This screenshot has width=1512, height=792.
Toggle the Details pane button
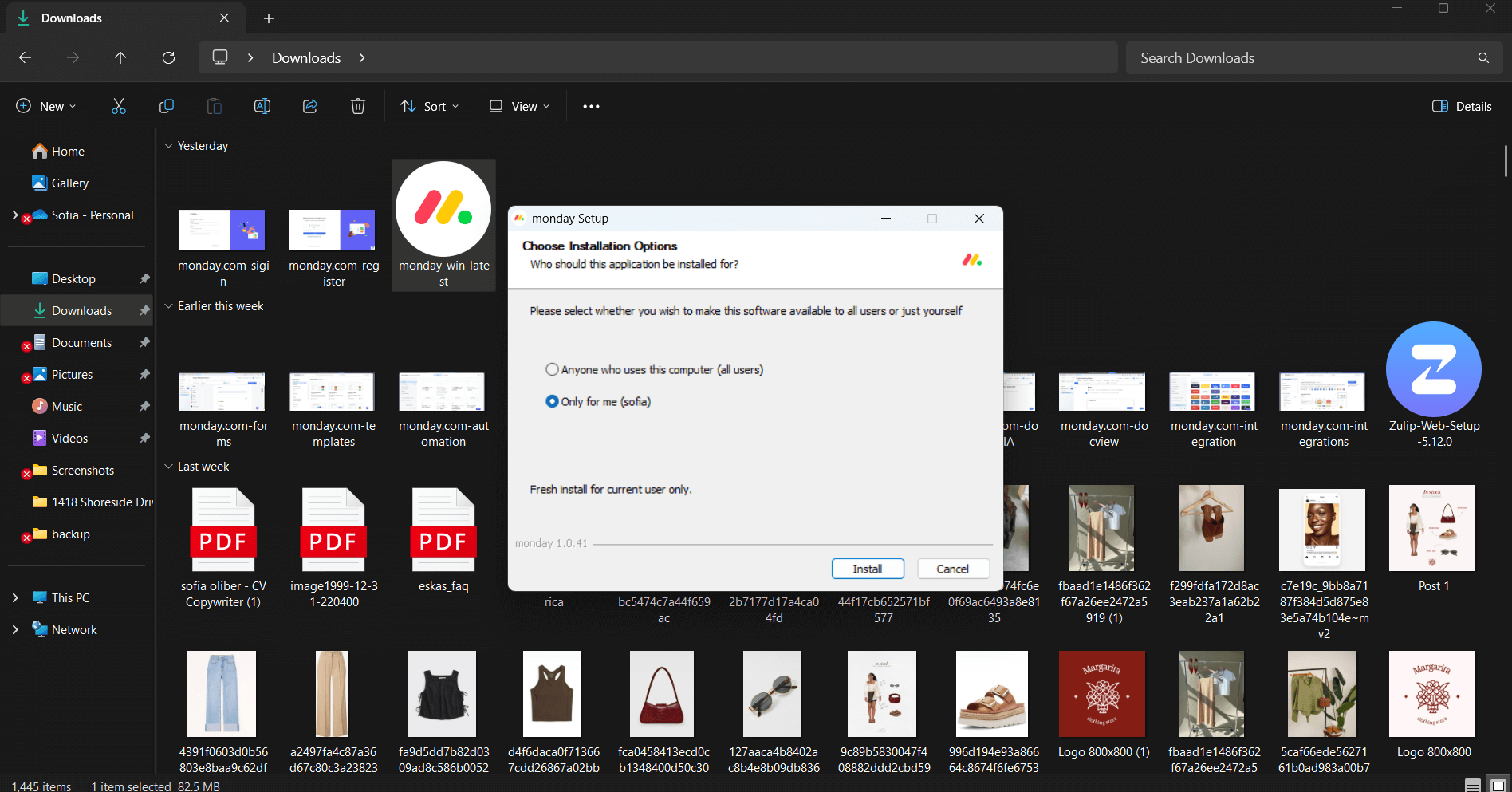1462,106
